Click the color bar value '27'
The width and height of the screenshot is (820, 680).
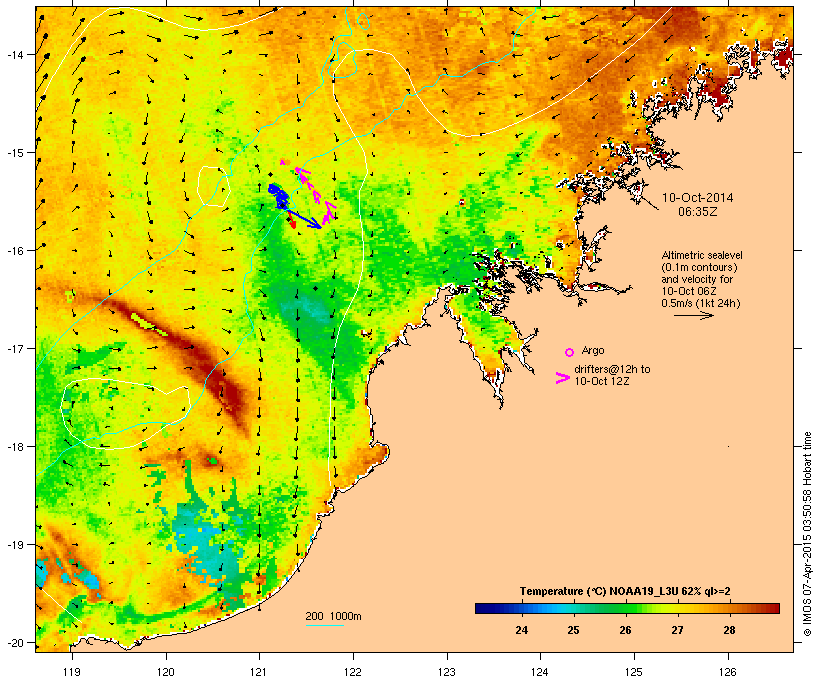tap(677, 630)
